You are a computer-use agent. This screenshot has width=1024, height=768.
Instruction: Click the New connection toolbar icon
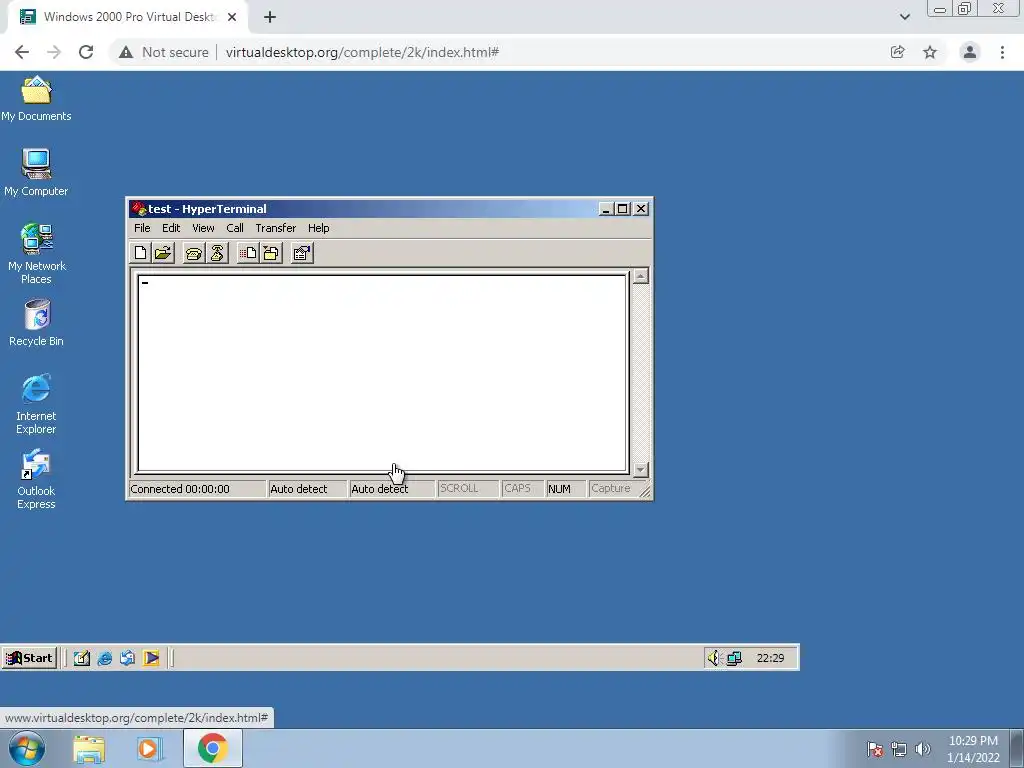[x=140, y=253]
